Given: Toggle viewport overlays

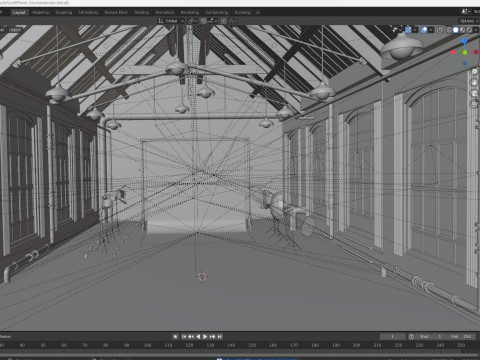Looking at the screenshot, I should (424, 30).
